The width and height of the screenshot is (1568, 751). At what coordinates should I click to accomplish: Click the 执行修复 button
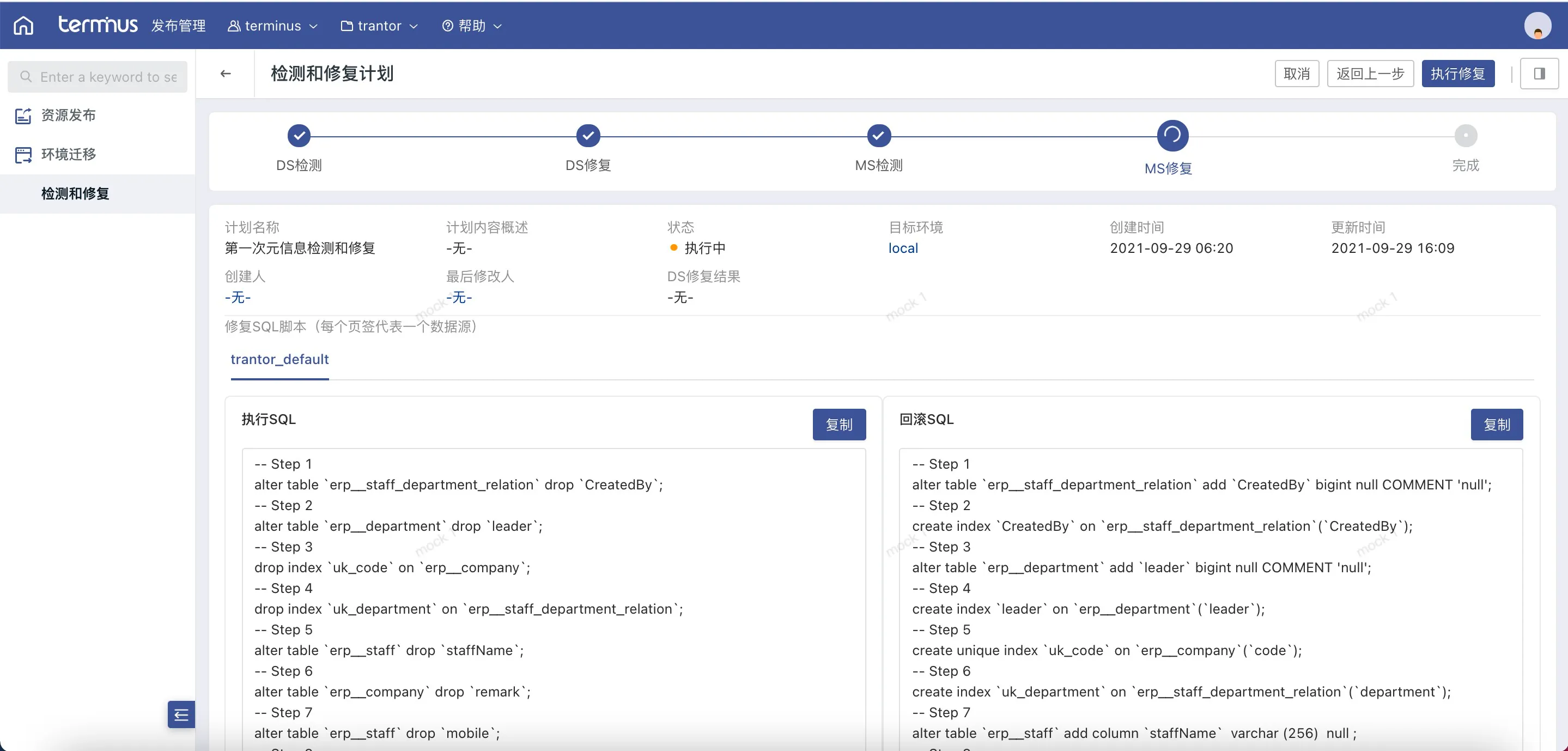(1458, 74)
